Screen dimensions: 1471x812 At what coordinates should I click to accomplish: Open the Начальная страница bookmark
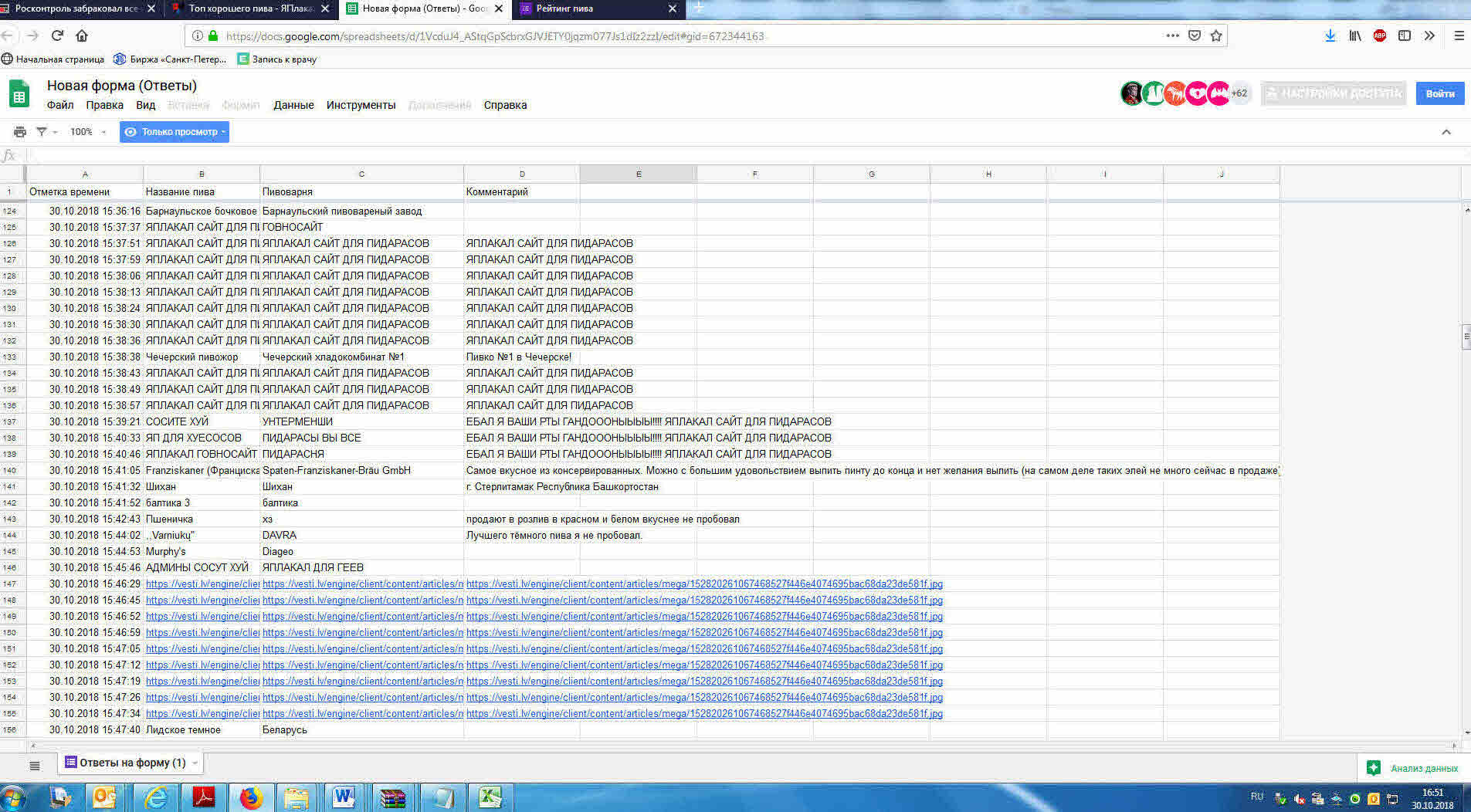pos(53,59)
